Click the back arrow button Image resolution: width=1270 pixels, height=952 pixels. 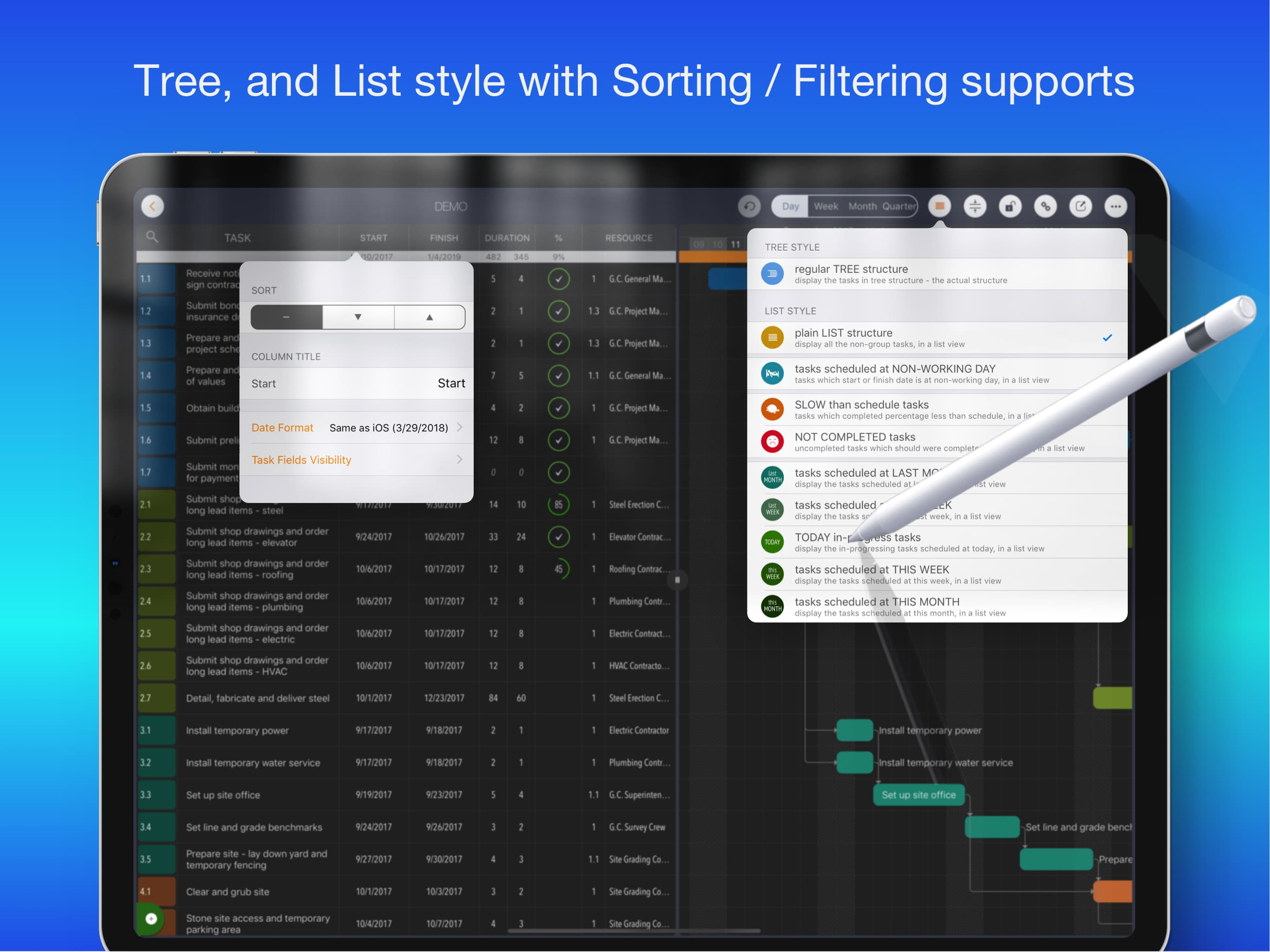[152, 206]
